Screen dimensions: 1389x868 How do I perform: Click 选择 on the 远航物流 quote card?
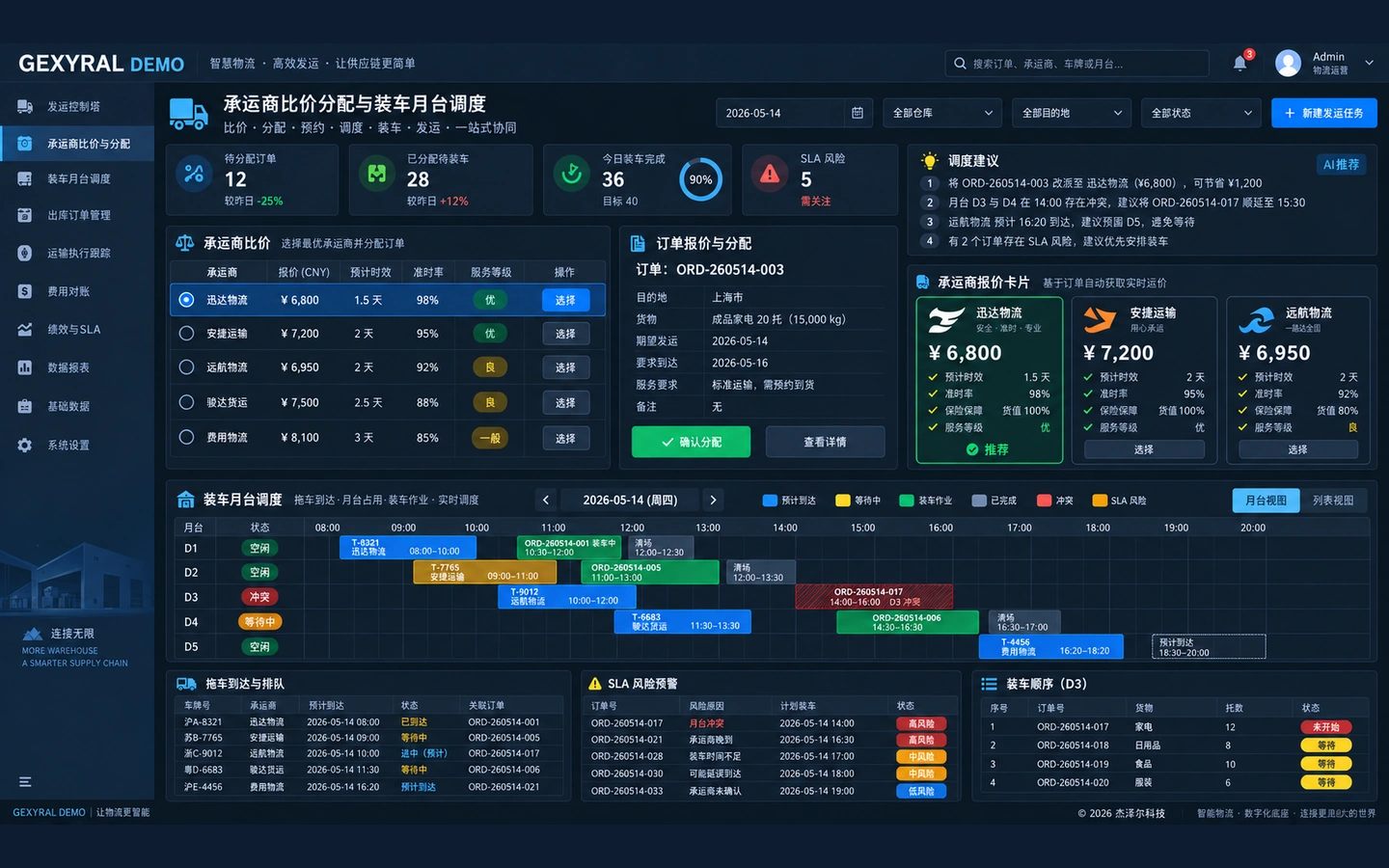(1297, 449)
